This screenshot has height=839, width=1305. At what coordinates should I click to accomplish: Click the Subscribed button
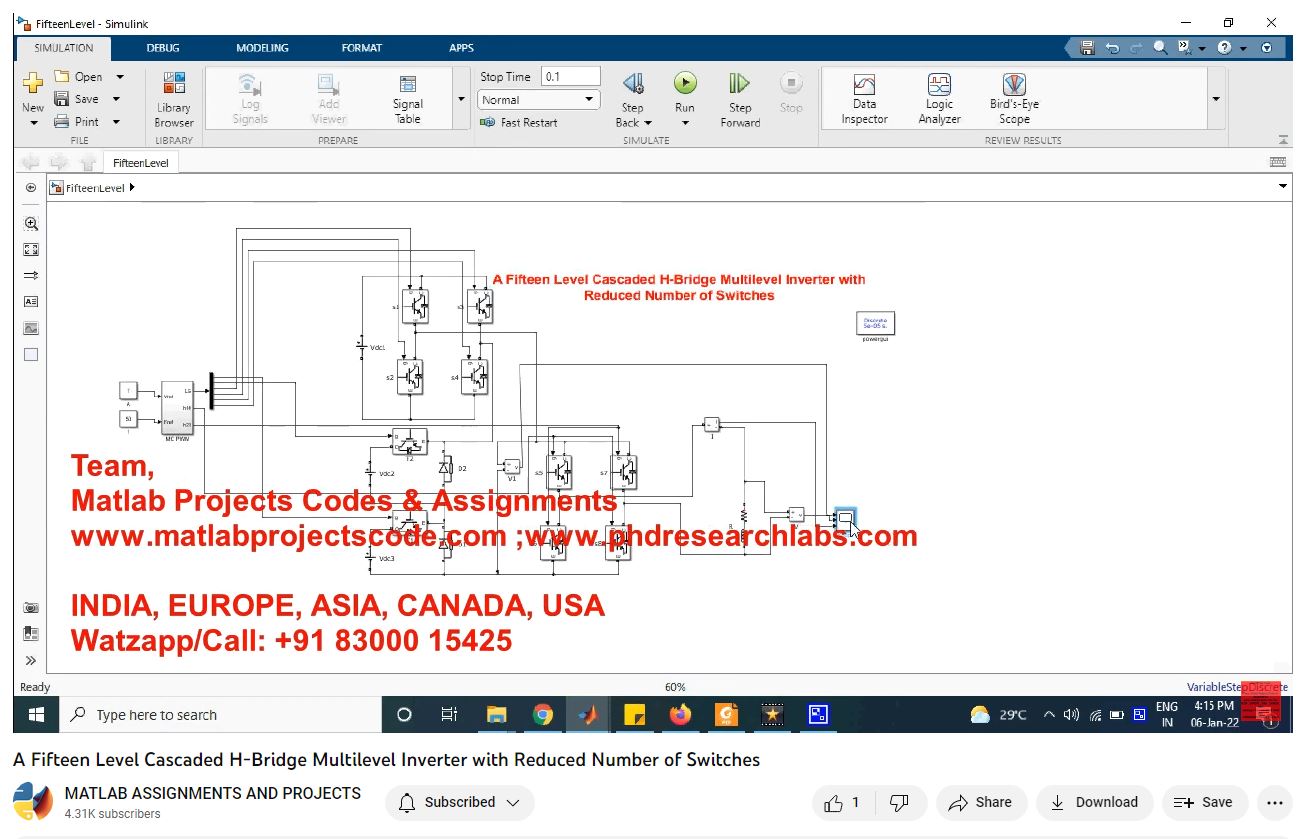[459, 802]
